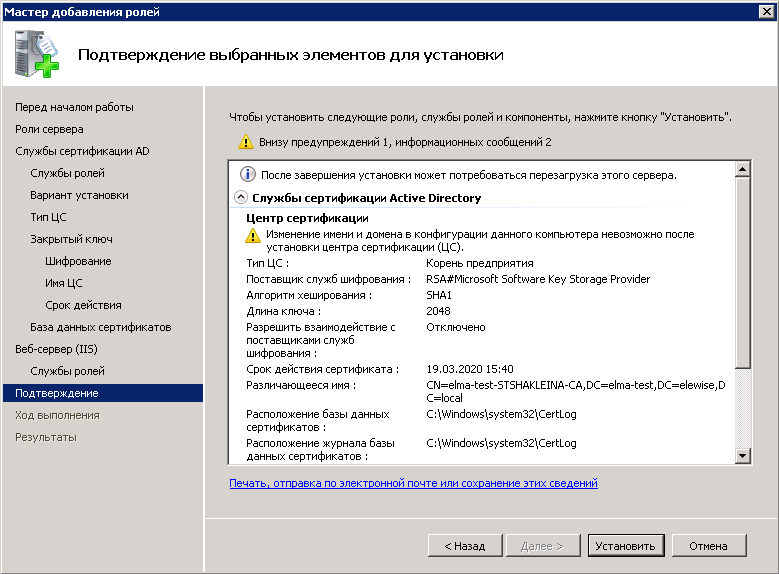Image resolution: width=779 pixels, height=574 pixels.
Task: Collapse the Службы сертификации Active Directory section
Action: 241,198
